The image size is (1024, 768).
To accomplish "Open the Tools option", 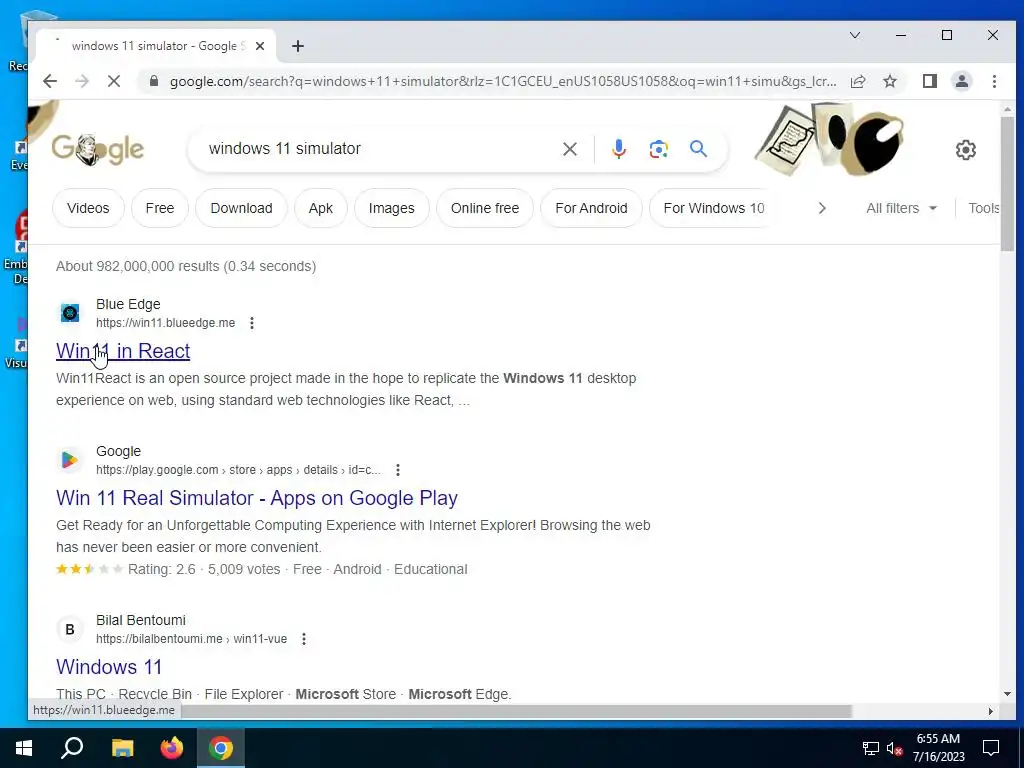I will tap(983, 208).
